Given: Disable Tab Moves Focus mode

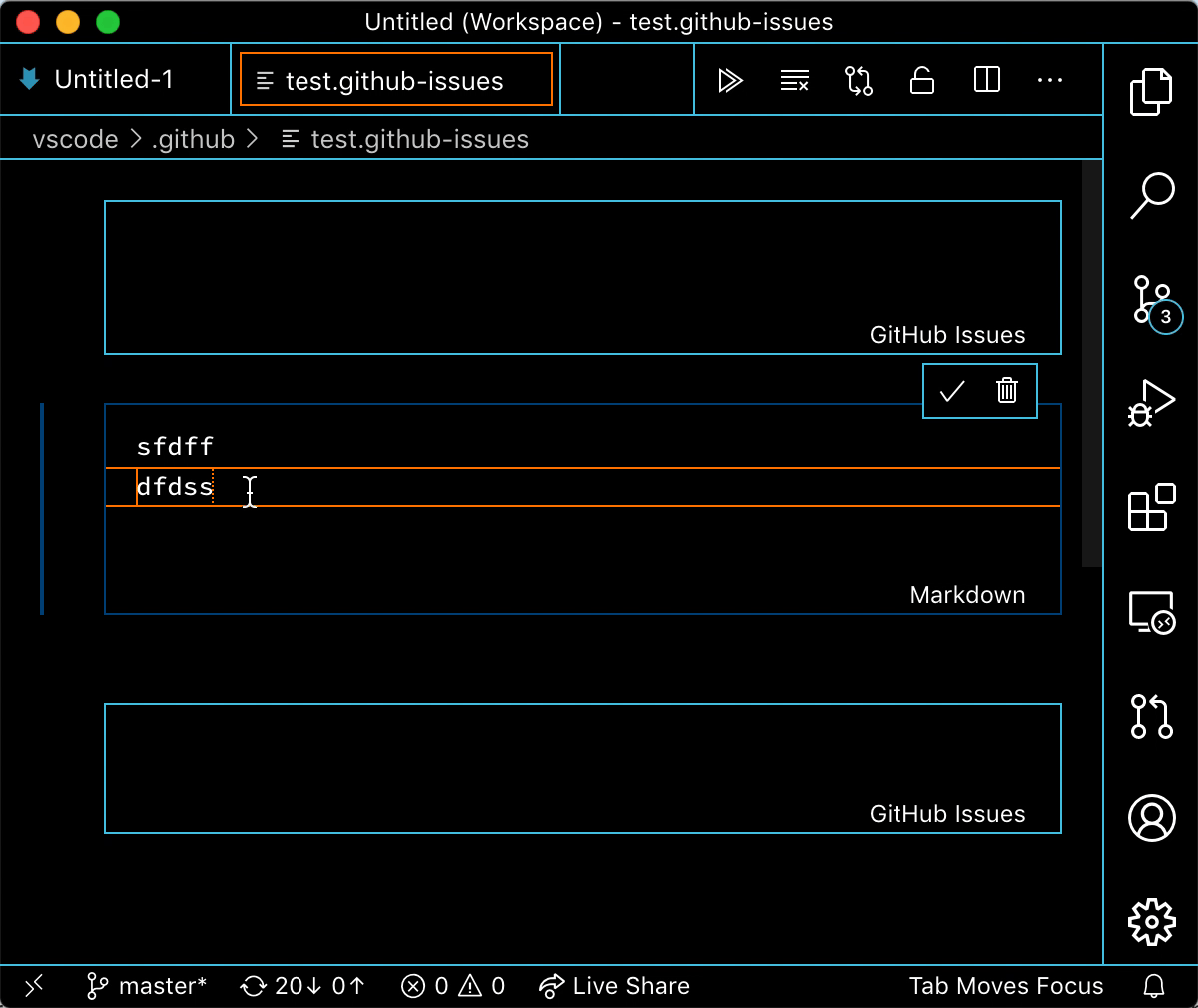Looking at the screenshot, I should point(1005,986).
